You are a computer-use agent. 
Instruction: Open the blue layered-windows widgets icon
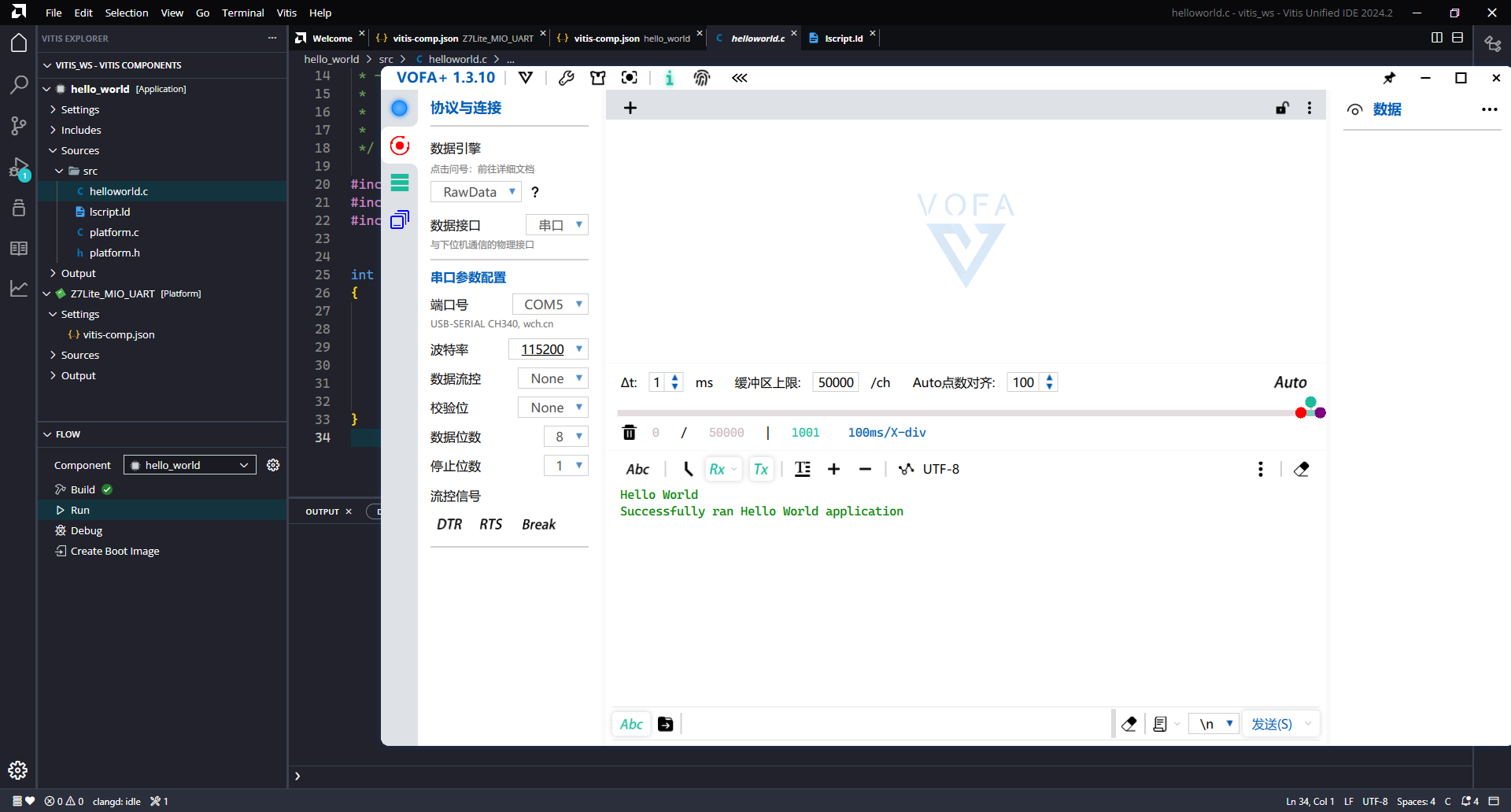tap(400, 220)
